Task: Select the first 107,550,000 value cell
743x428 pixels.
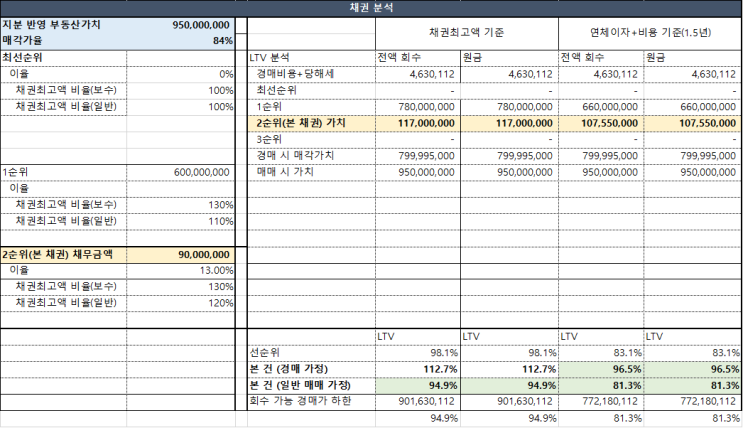Action: [601, 123]
